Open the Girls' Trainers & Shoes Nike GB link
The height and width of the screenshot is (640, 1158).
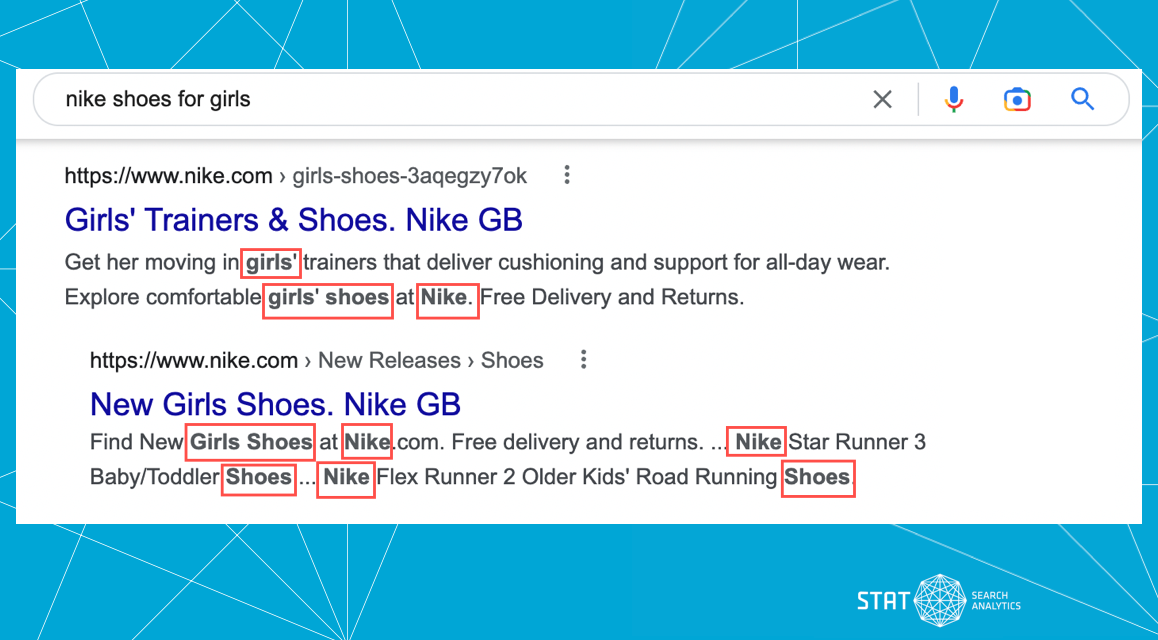tap(293, 219)
